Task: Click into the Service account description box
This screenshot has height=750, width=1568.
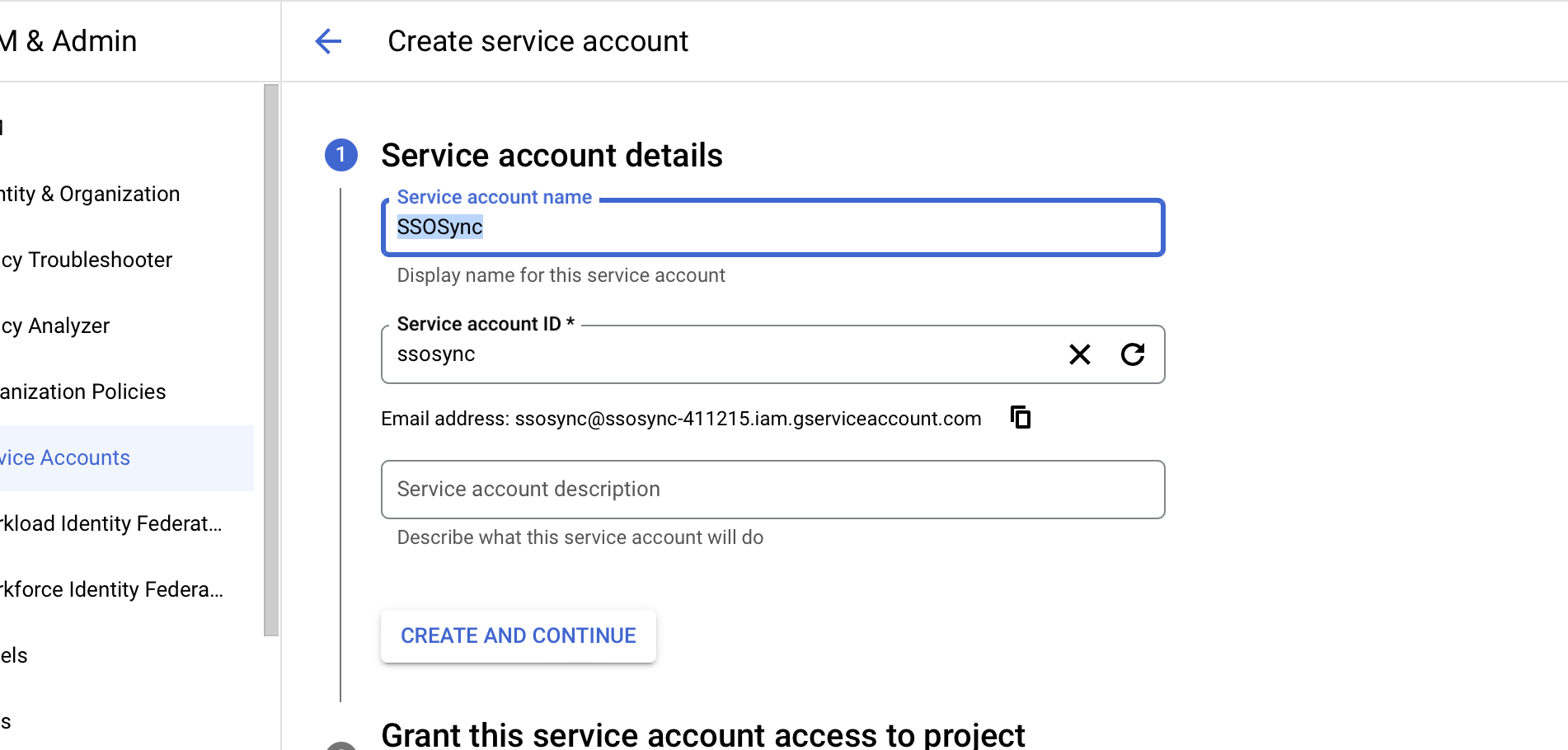Action: [x=772, y=490]
